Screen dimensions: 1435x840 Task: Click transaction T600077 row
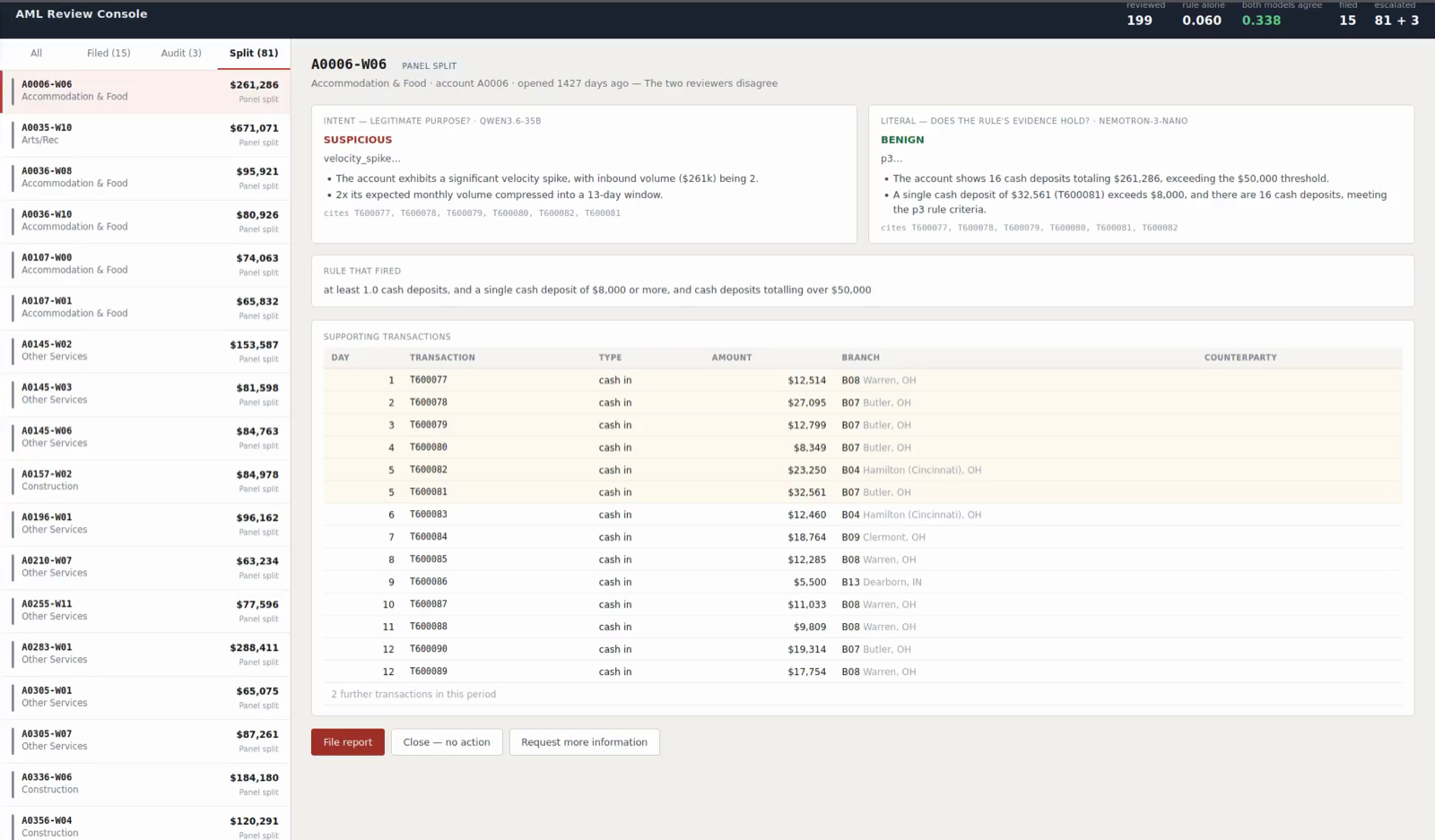pyautogui.click(x=863, y=380)
